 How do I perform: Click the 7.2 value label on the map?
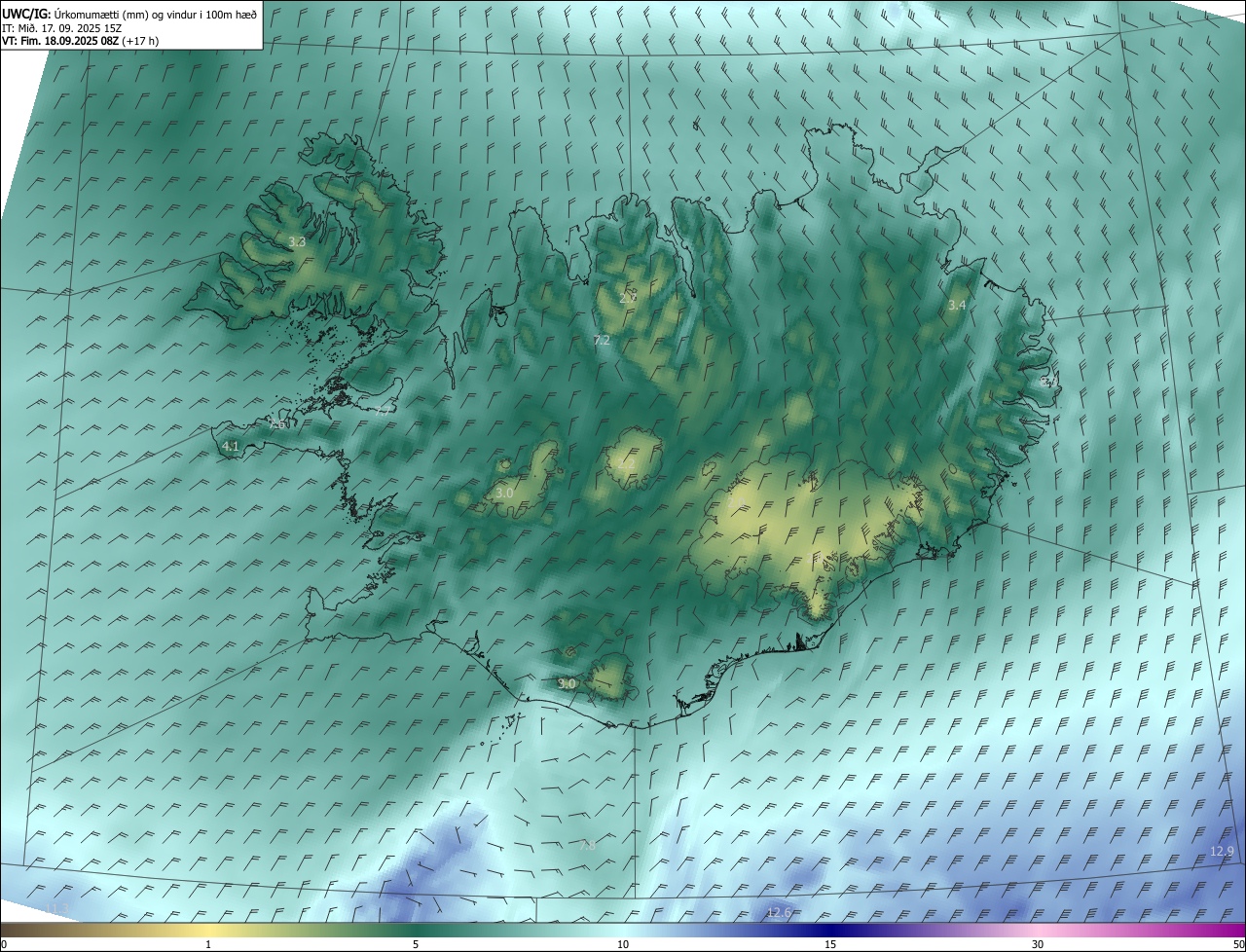pos(602,340)
